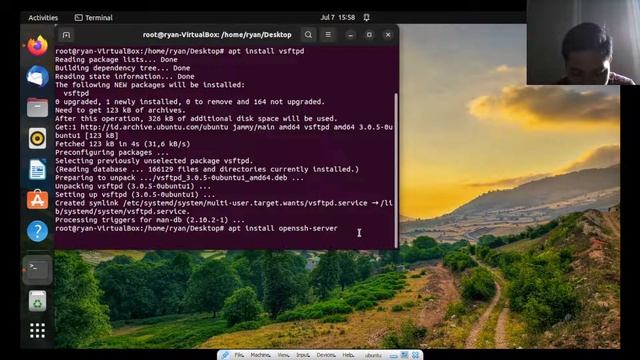Image resolution: width=640 pixels, height=360 pixels.
Task: Open VirtualBox Help menu
Action: (348, 355)
